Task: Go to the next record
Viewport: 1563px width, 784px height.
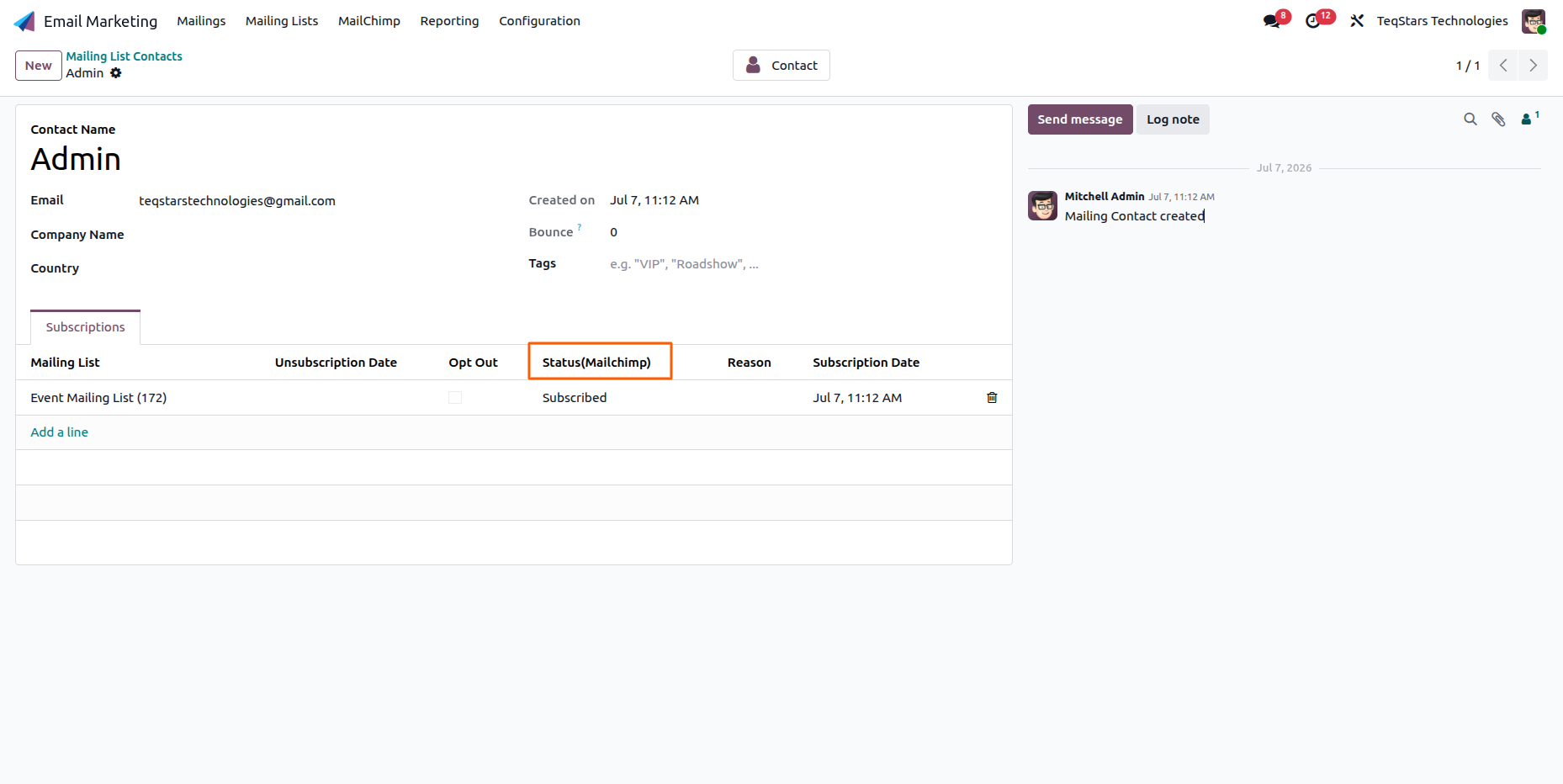Action: click(x=1533, y=66)
